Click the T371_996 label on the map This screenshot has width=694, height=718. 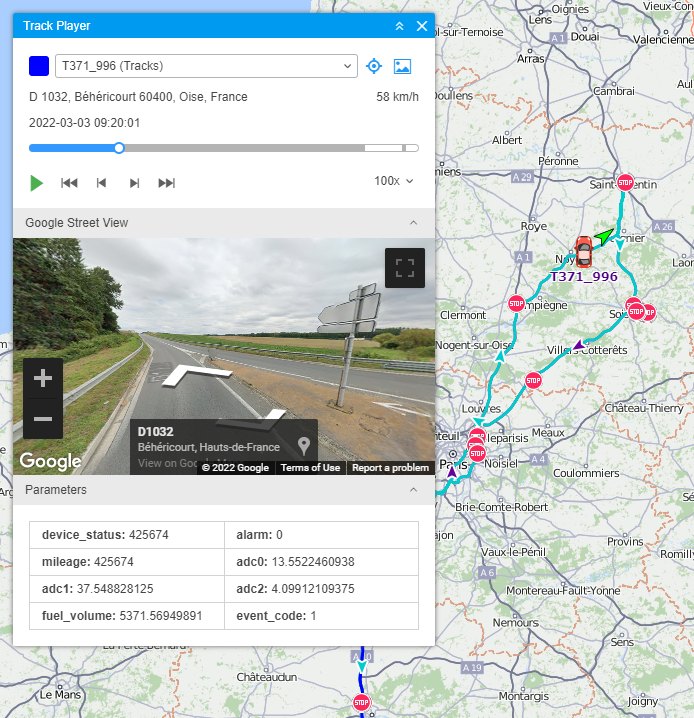click(x=584, y=277)
